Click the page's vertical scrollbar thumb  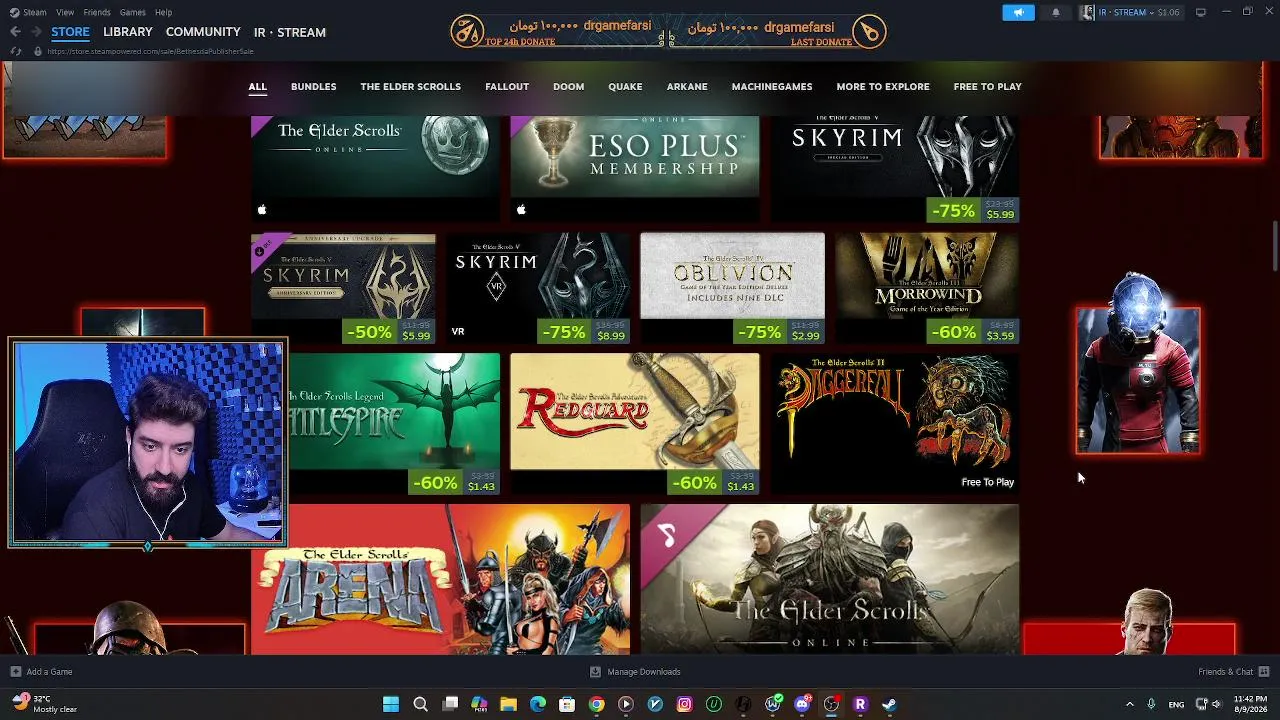(x=1276, y=245)
